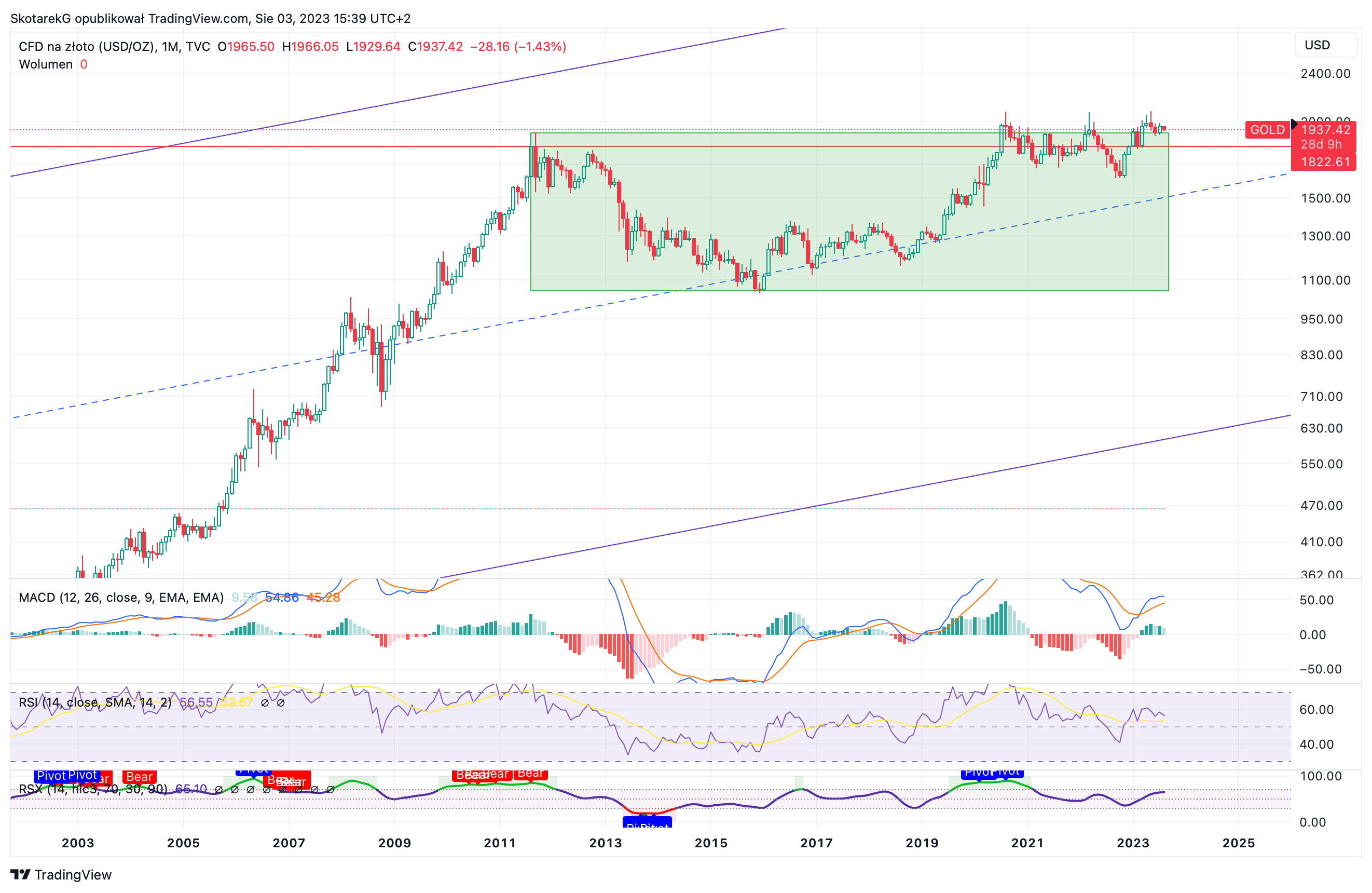Click the low value L1929.64
The width and height of the screenshot is (1372, 893).
click(x=373, y=47)
